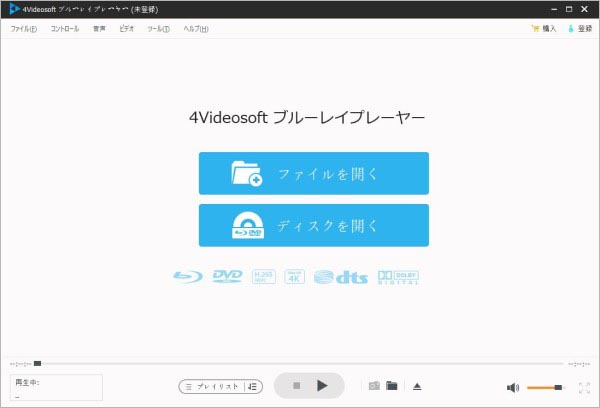Take a snapshot with the camera icon
600x408 pixels.
coord(374,386)
